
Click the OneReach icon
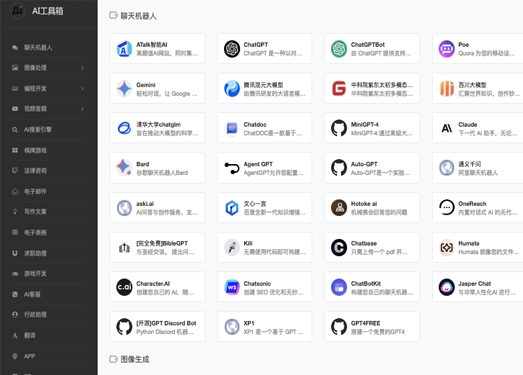(x=447, y=208)
